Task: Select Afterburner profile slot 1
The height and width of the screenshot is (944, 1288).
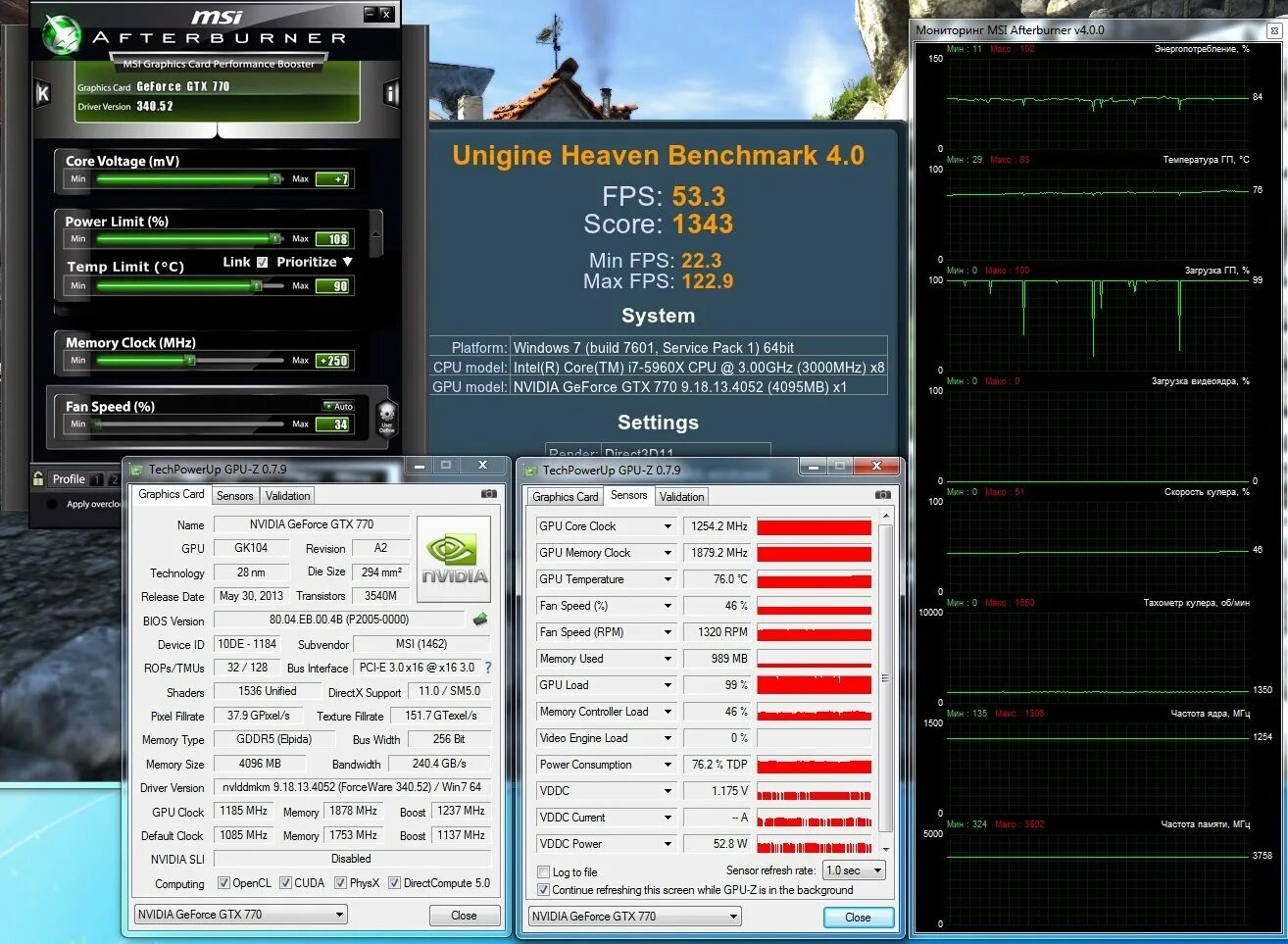Action: (x=97, y=480)
